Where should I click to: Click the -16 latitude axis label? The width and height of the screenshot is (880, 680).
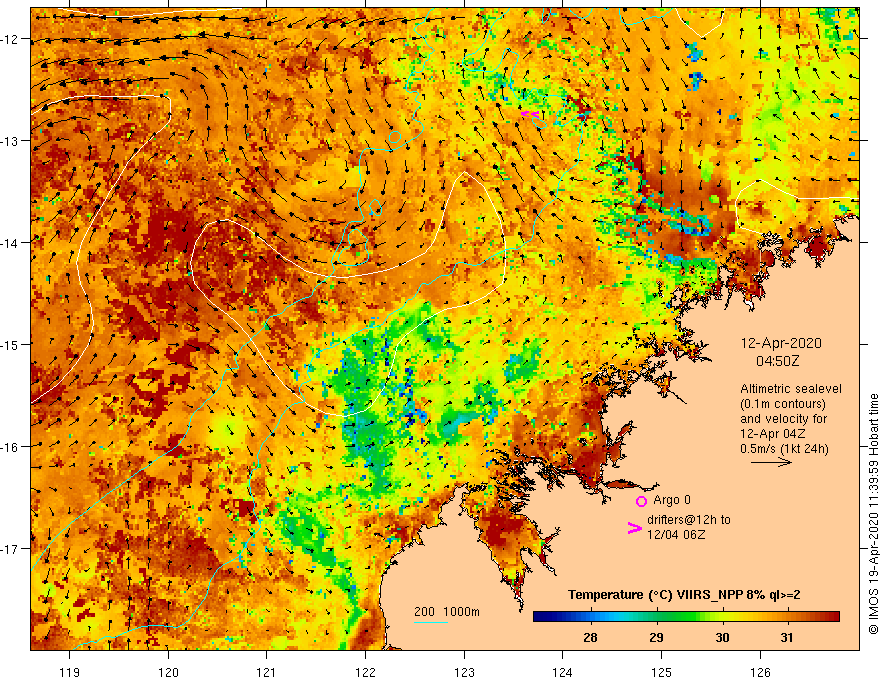point(10,447)
